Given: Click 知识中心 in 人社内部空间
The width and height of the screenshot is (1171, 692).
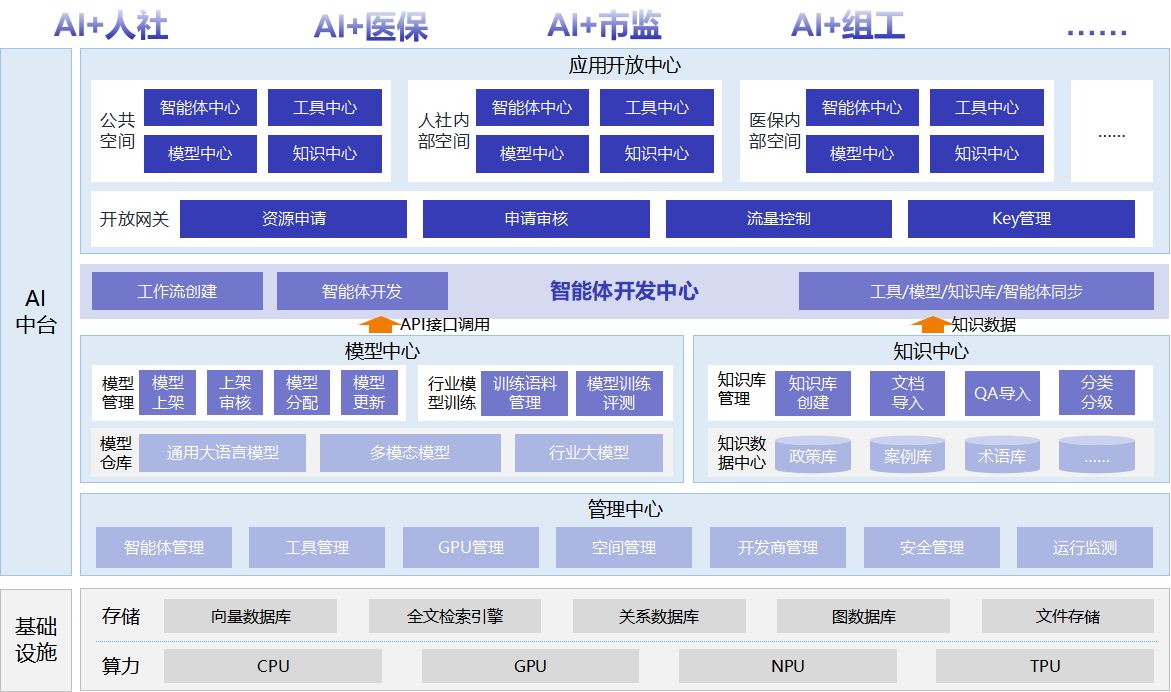Looking at the screenshot, I should pos(657,154).
